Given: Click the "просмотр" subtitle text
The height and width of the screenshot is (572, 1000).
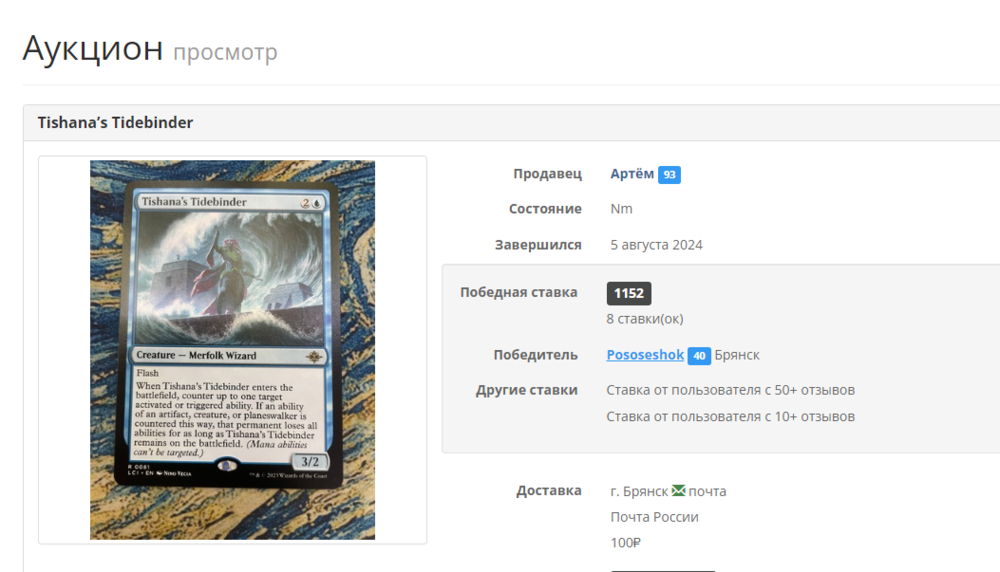Looking at the screenshot, I should pos(225,52).
